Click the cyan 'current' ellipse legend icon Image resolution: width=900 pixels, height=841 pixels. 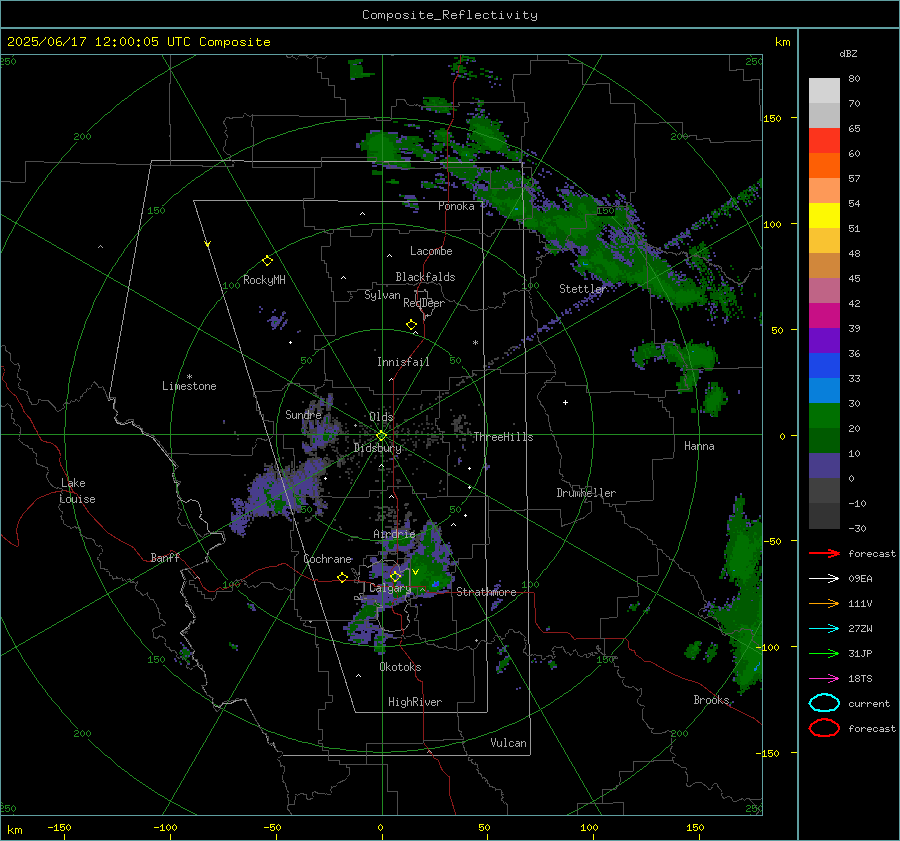point(824,703)
